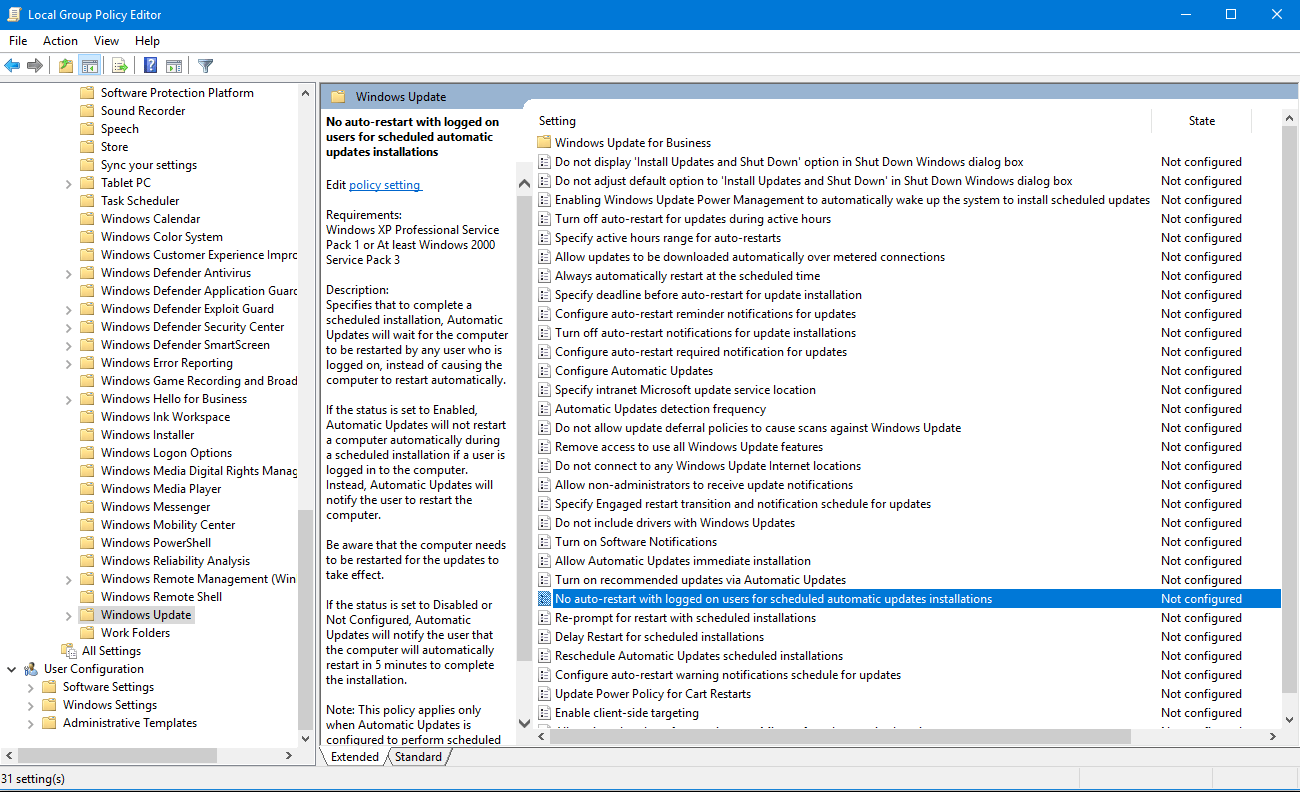
Task: Click the All Settings icon in tree
Action: pos(68,651)
